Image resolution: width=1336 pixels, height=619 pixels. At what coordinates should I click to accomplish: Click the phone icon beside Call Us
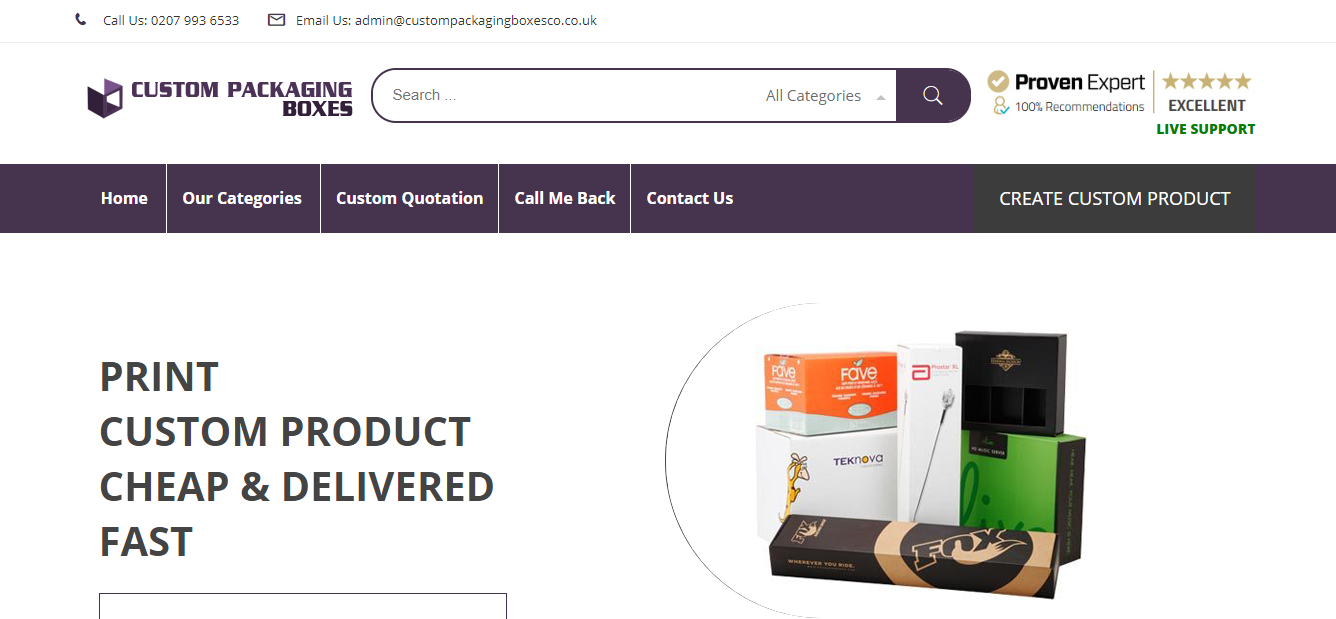pos(81,20)
